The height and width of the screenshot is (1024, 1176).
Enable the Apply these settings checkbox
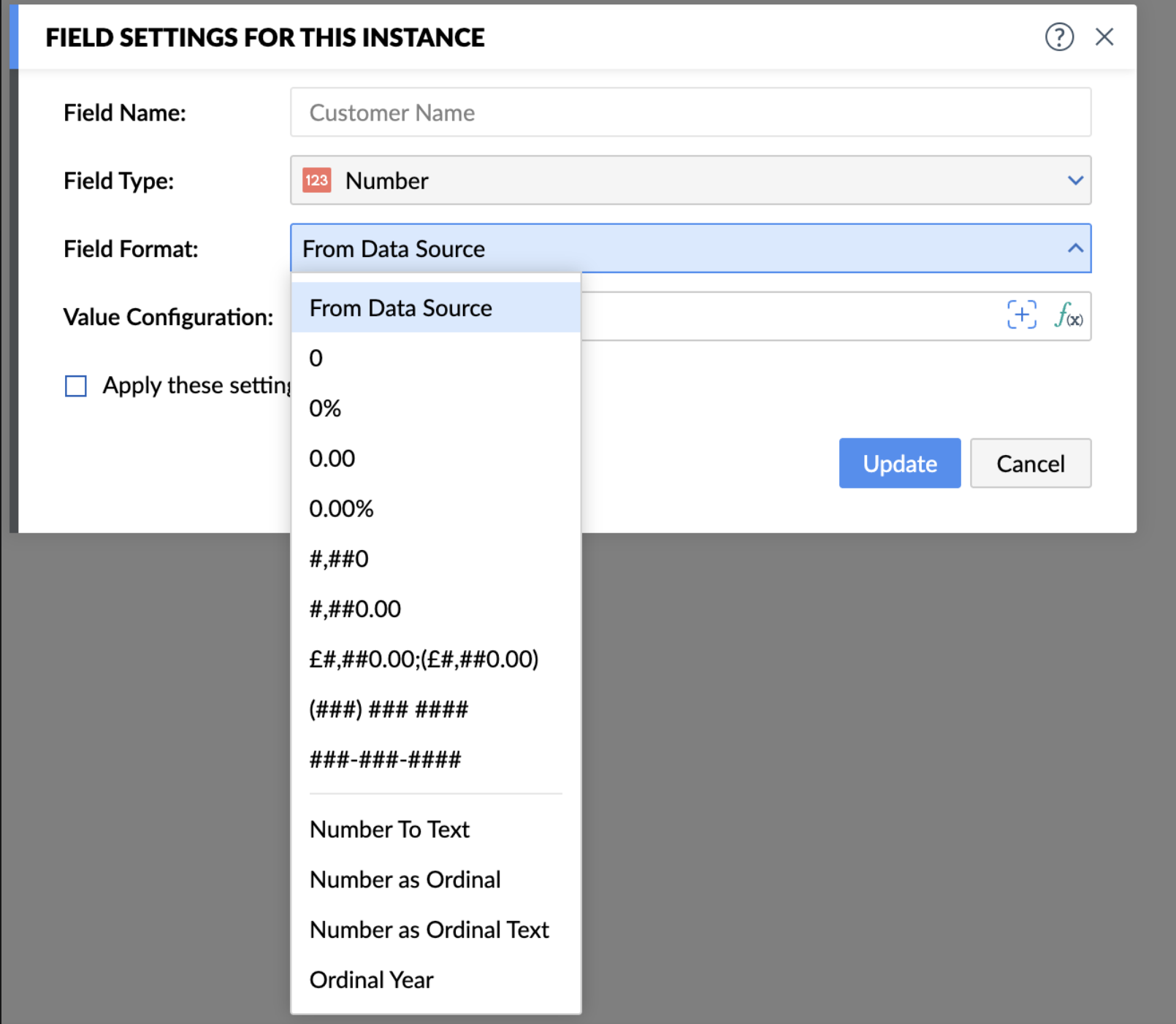pos(76,386)
